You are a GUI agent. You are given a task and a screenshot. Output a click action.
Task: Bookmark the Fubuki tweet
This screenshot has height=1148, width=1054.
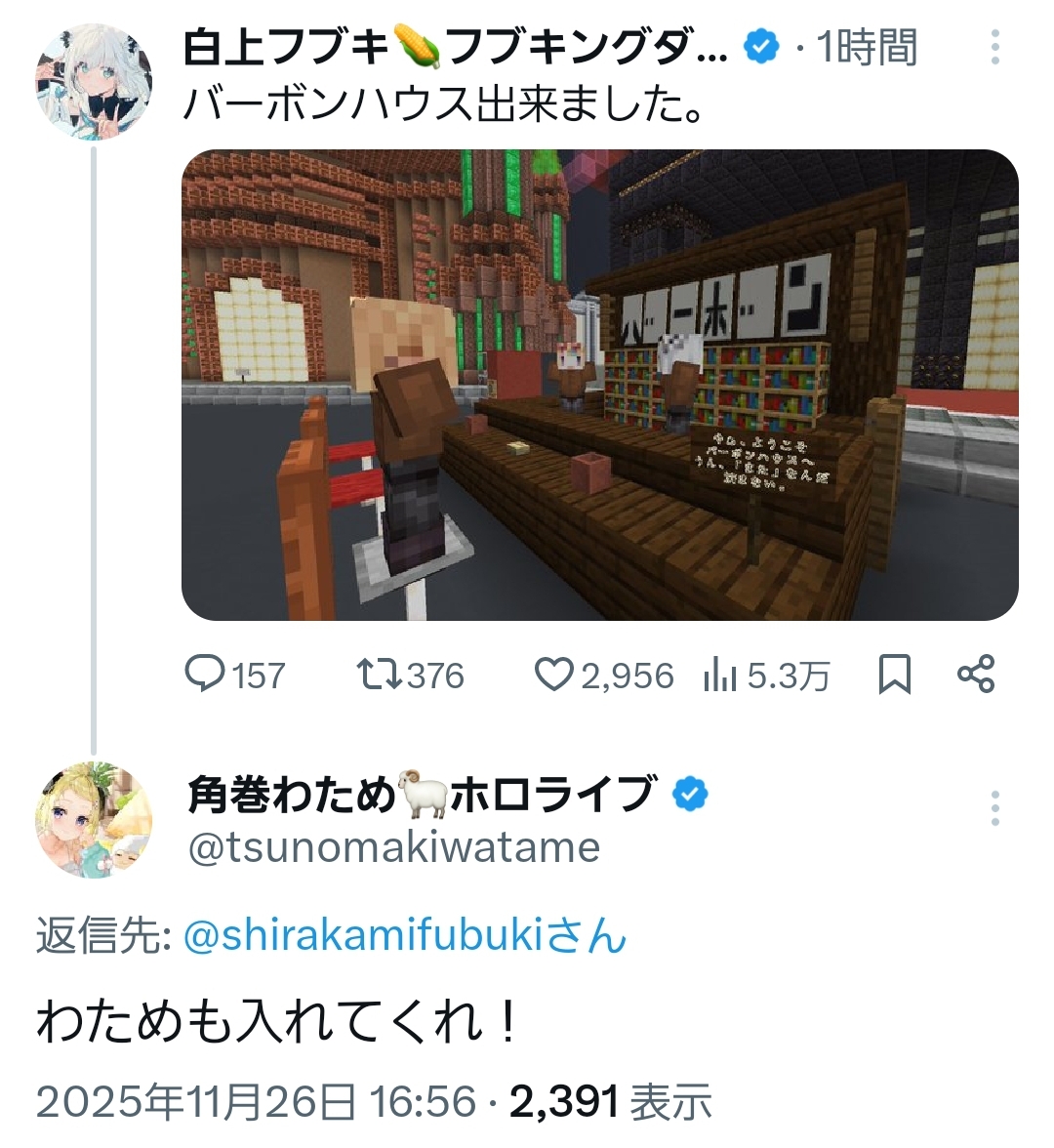(894, 676)
